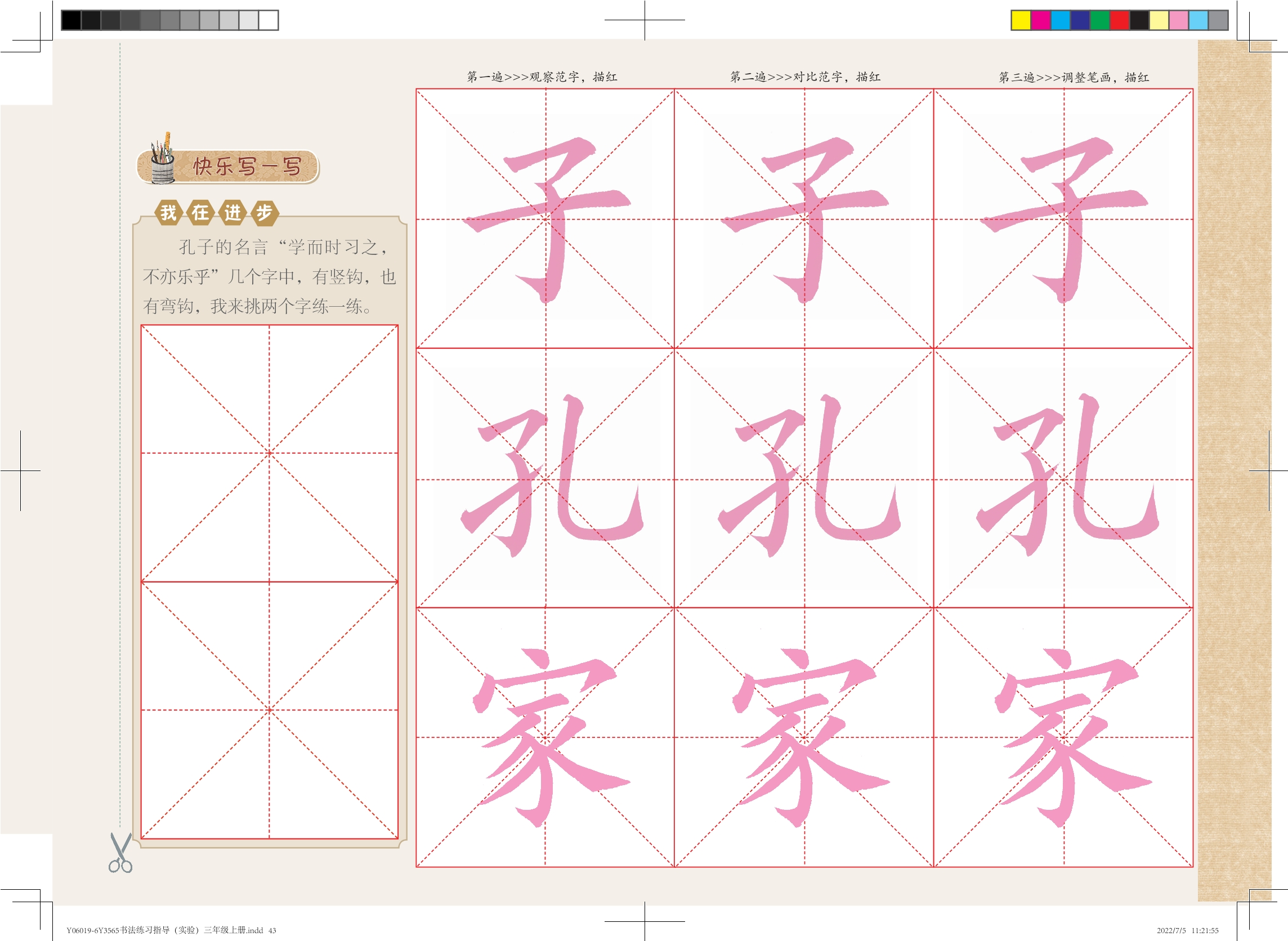Select the cyan swatch in color bar
The image size is (1288, 941).
(1060, 20)
